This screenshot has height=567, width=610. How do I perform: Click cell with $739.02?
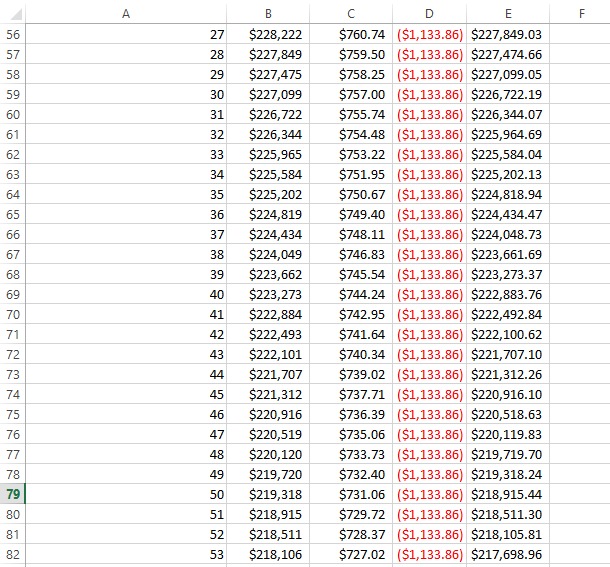[x=351, y=374]
